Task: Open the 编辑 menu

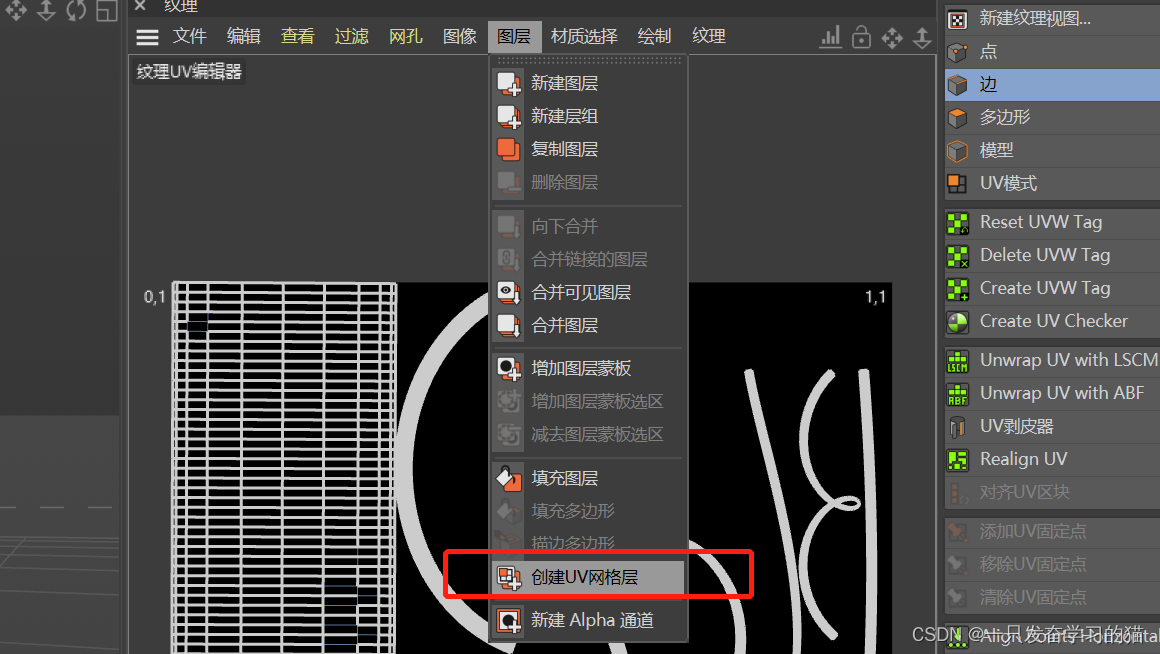Action: click(x=243, y=36)
